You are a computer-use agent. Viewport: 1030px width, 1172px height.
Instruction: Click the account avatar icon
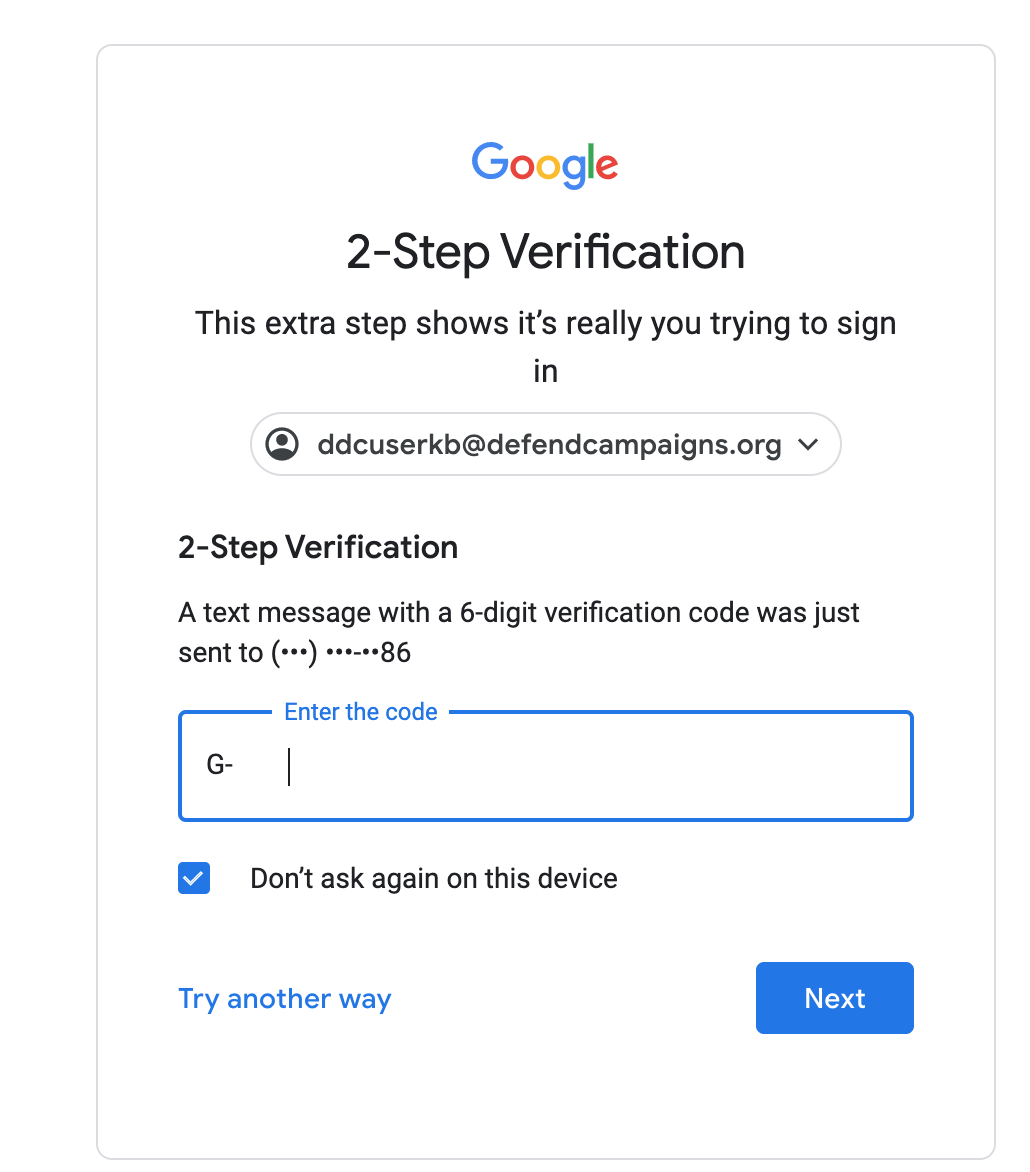[283, 444]
